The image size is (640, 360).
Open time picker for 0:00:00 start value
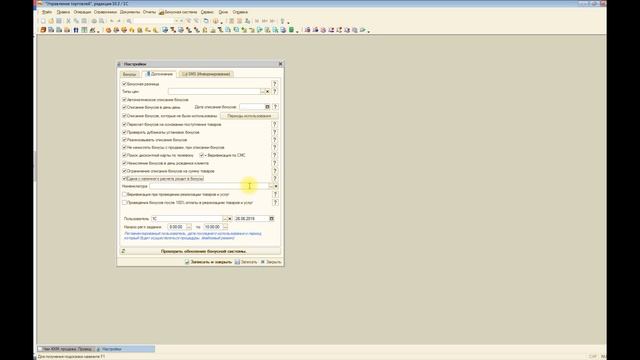coord(189,227)
